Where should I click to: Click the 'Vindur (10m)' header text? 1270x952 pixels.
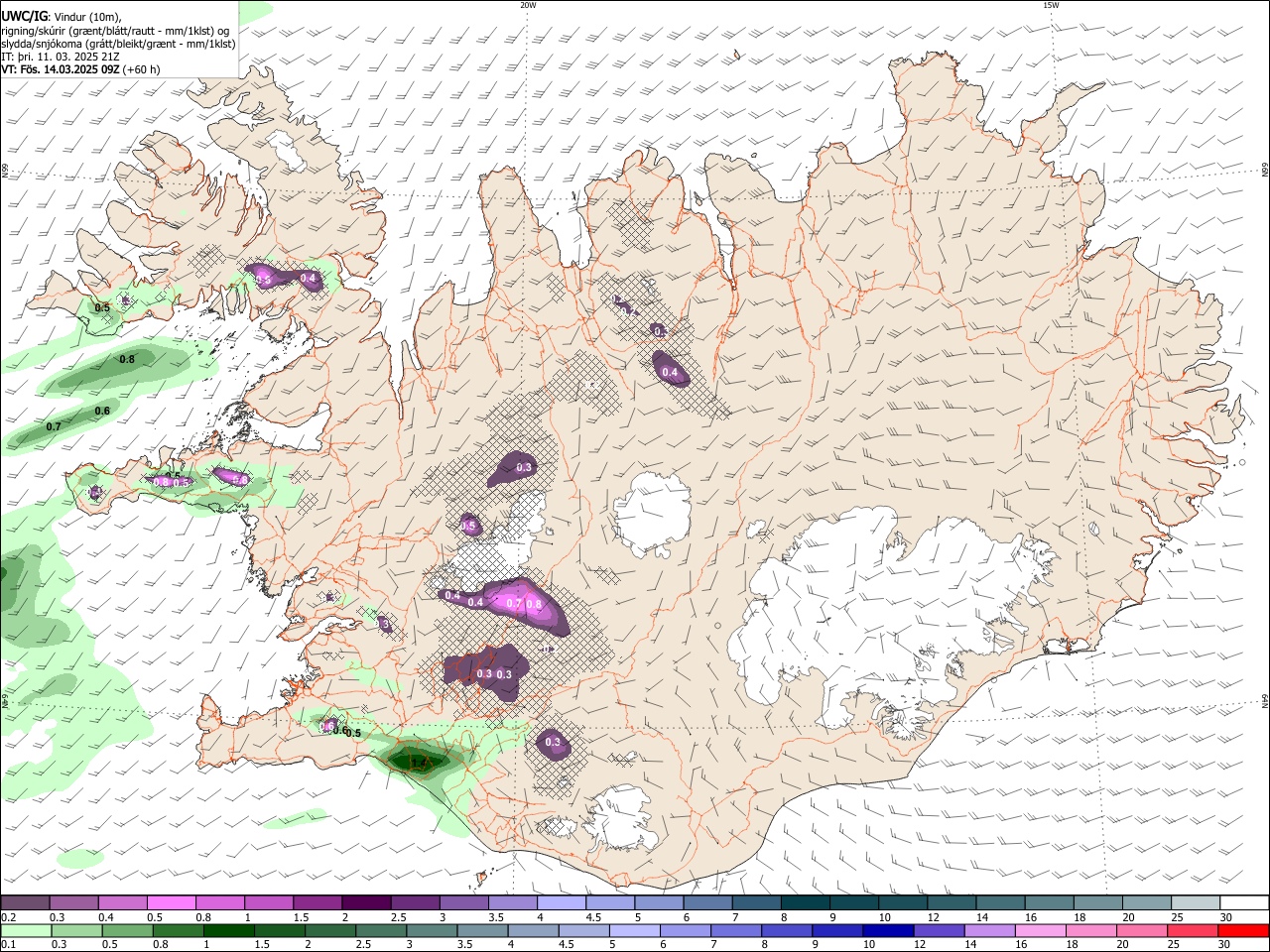point(87,17)
